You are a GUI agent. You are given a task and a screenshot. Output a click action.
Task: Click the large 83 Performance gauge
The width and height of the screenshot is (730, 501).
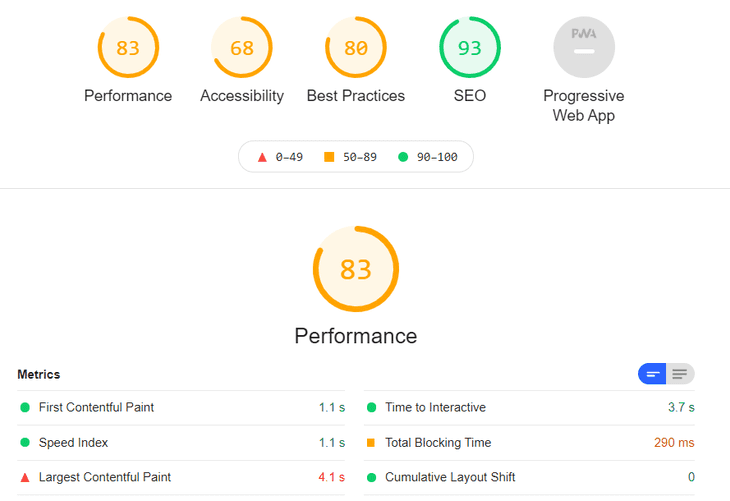tap(356, 270)
